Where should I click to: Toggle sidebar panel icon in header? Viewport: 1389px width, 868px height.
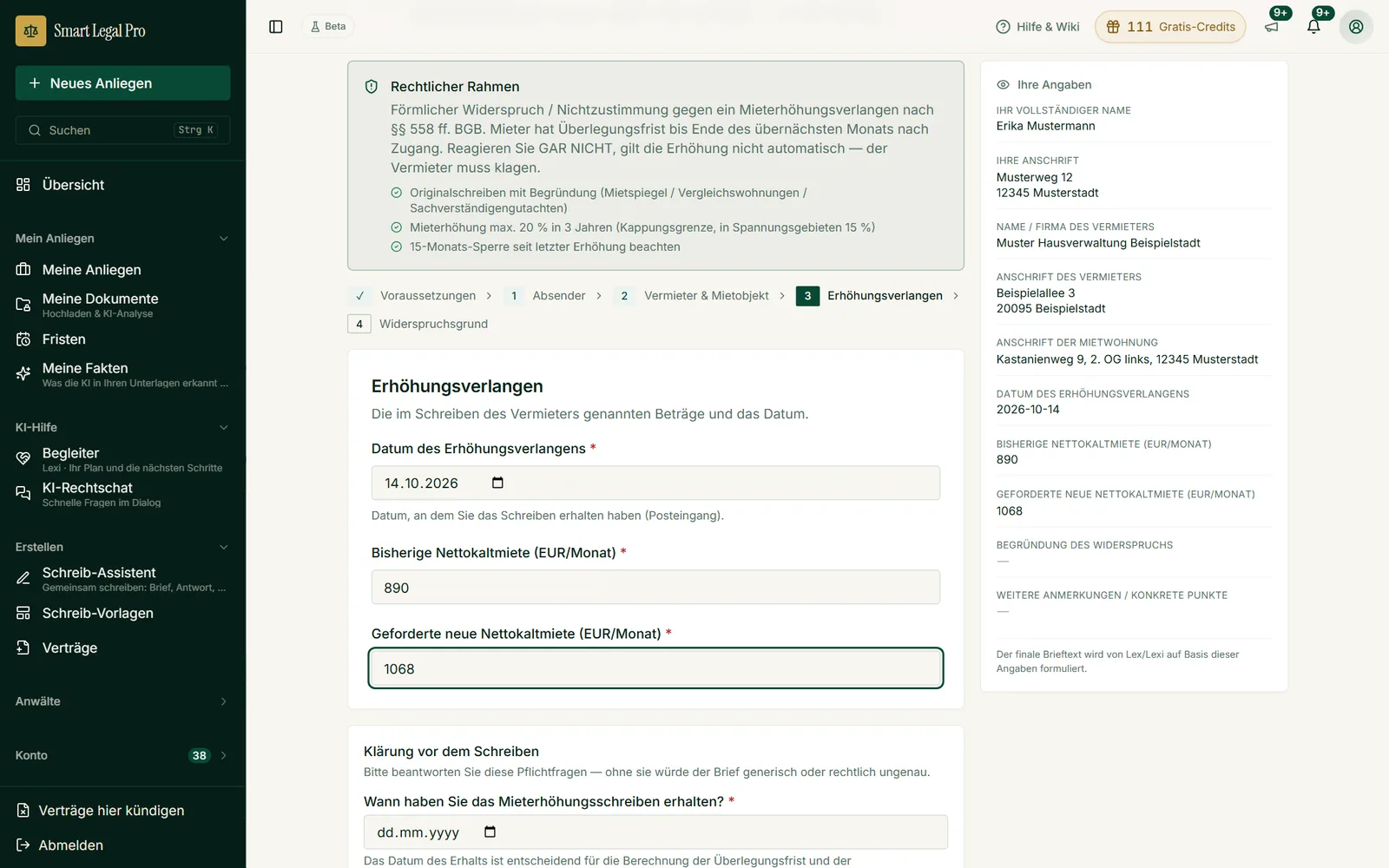(x=276, y=27)
